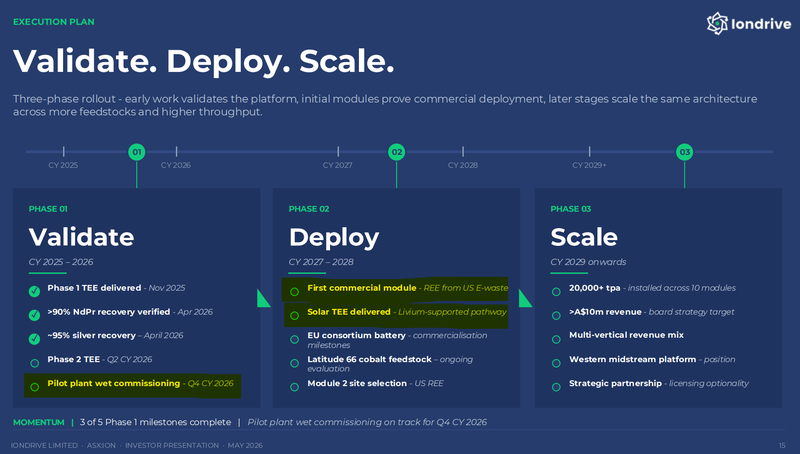The height and width of the screenshot is (454, 800).
Task: Click the Iondrive logo icon
Action: tap(717, 23)
